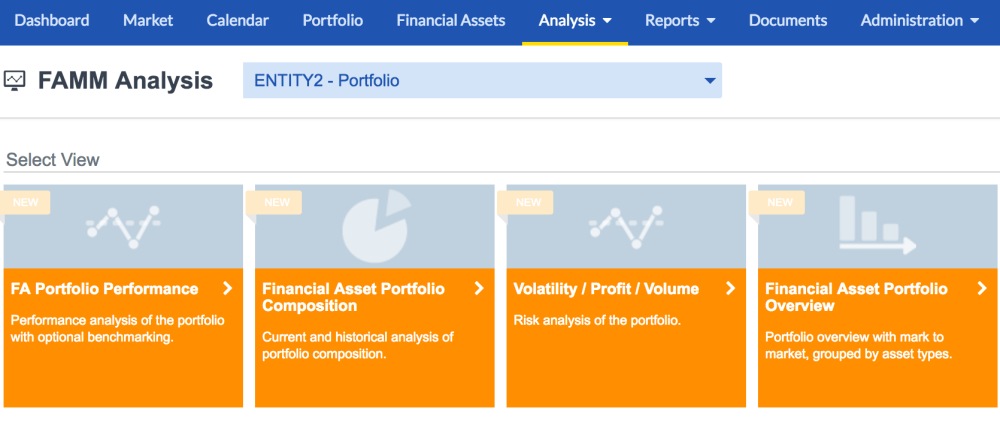Open the ENTITY2 - Portfolio dropdown
Image resolution: width=1000 pixels, height=441 pixels.
point(482,80)
